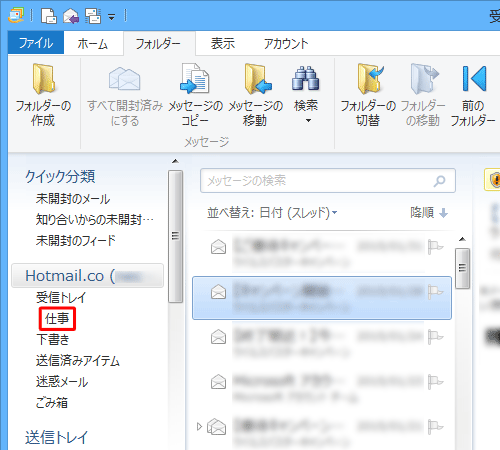
Task: Click the folder pane scroll up arrow
Action: (x=175, y=161)
